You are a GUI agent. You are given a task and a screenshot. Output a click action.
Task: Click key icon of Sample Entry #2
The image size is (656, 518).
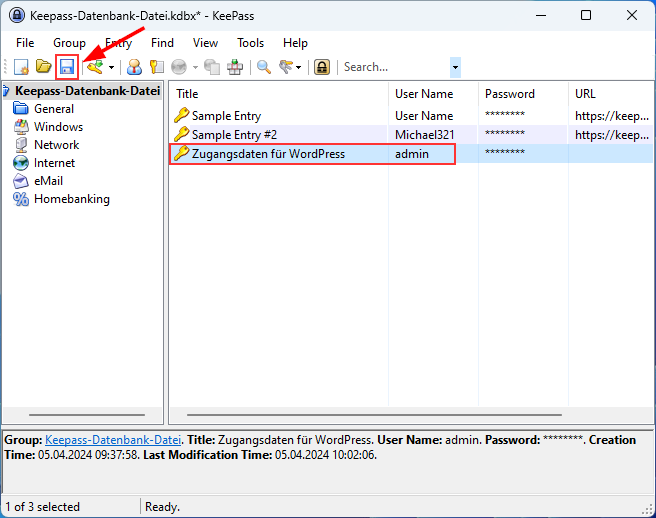point(182,134)
